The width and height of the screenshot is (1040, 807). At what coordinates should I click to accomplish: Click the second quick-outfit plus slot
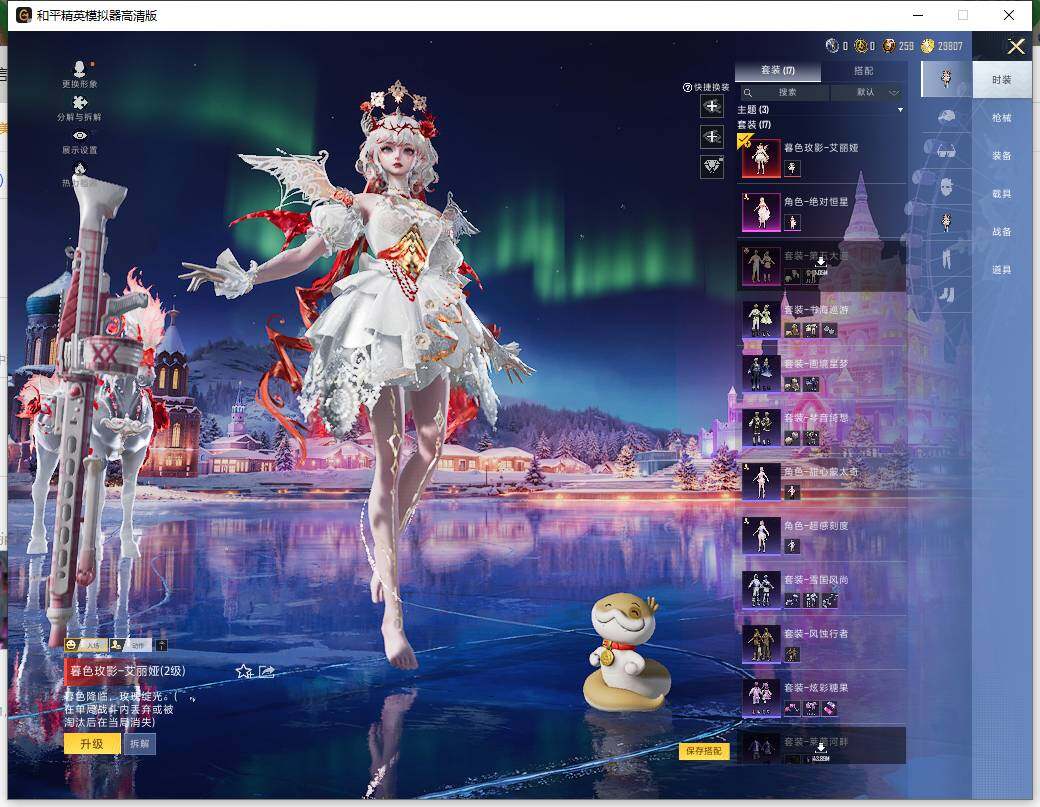pyautogui.click(x=712, y=137)
